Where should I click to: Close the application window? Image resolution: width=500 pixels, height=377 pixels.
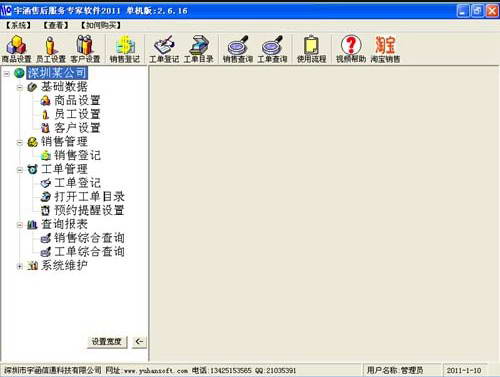[492, 11]
